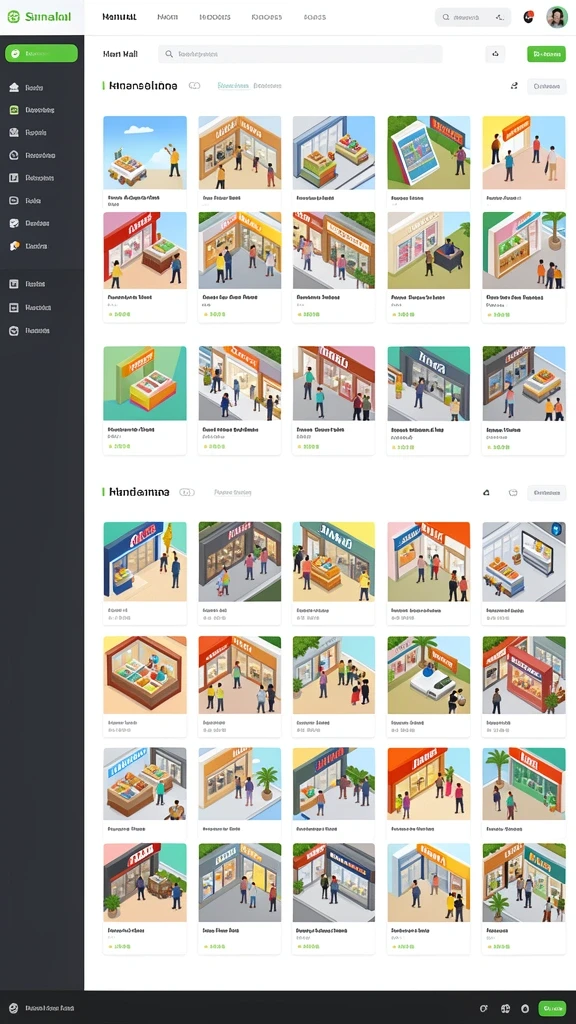Toggle the small switch beside the first section heading

pyautogui.click(x=194, y=86)
